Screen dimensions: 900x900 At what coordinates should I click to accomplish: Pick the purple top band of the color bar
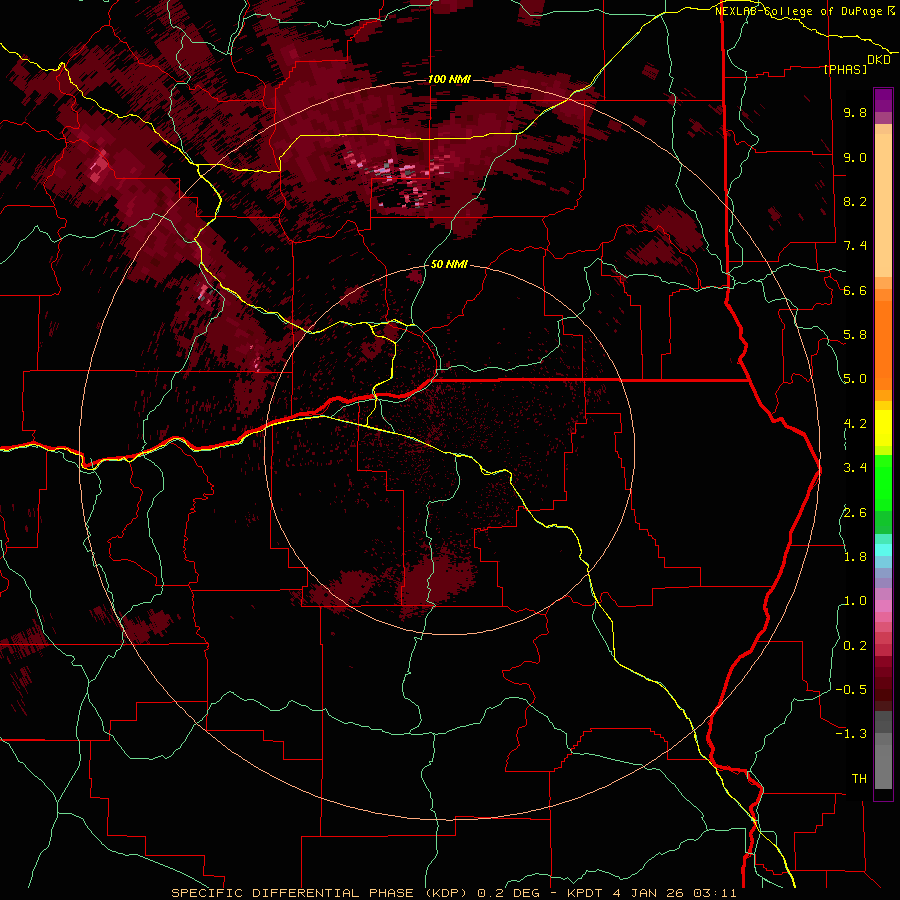[x=883, y=100]
